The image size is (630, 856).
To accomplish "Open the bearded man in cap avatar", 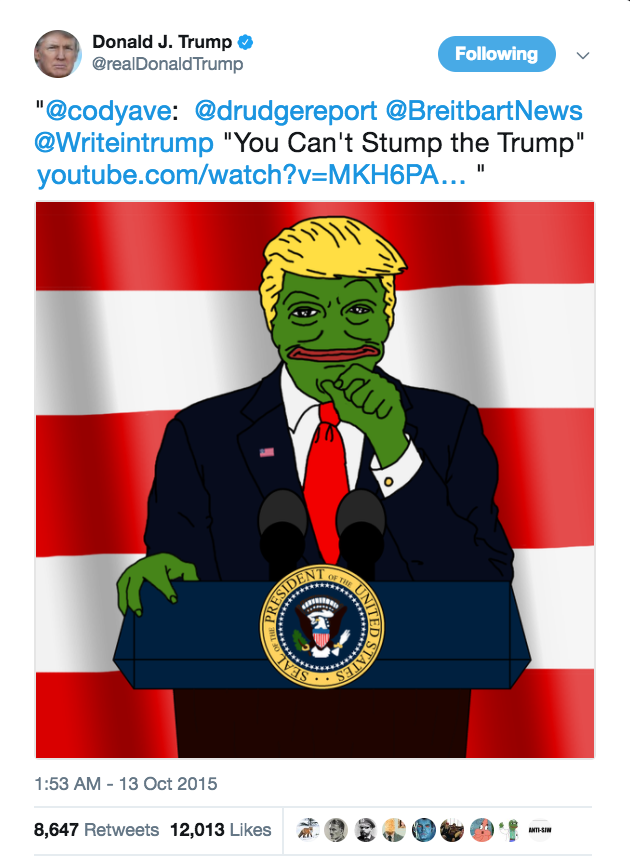I will (365, 830).
